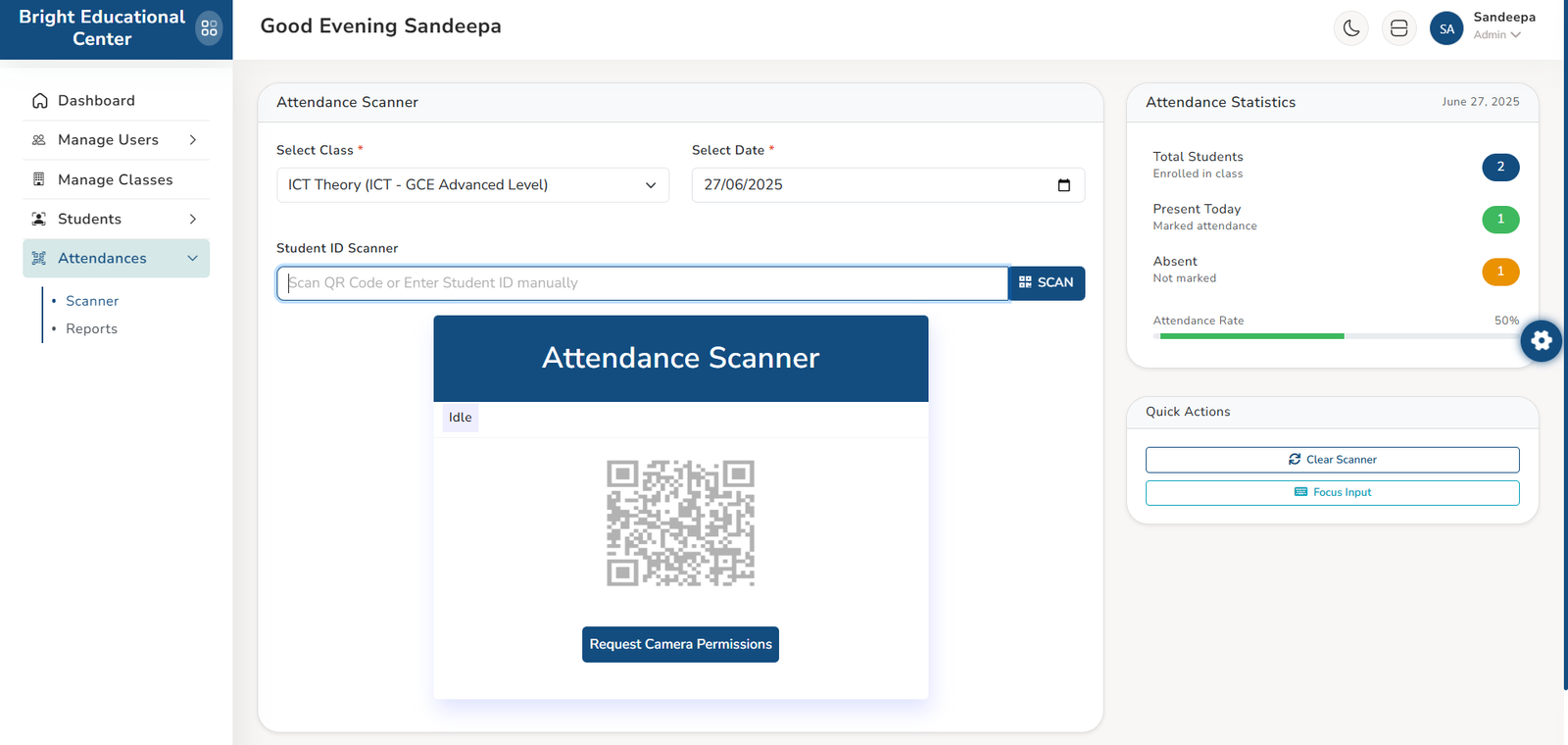The image size is (1568, 745).
Task: Expand the Students submenu chevron
Action: point(193,219)
